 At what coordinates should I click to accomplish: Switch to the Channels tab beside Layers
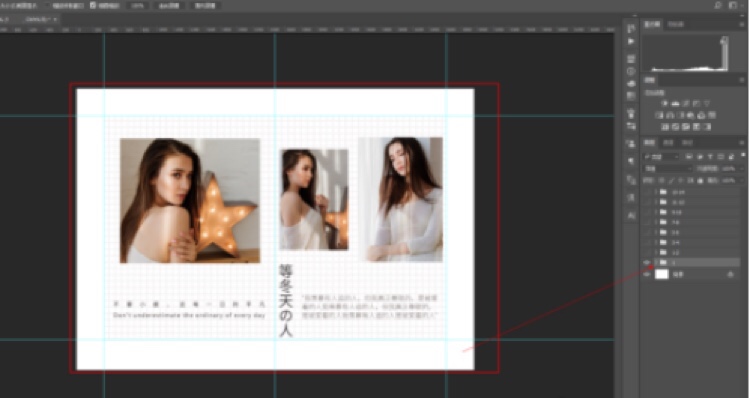pos(668,143)
